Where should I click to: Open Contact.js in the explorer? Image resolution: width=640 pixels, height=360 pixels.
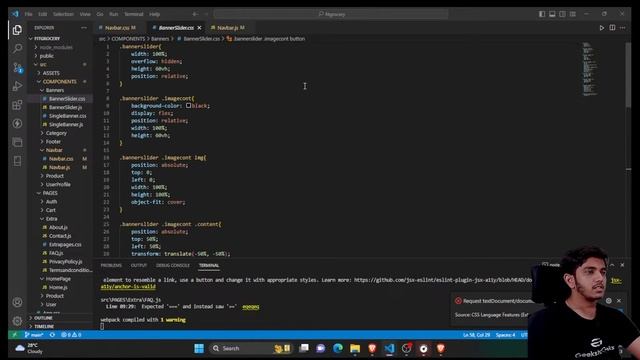coord(60,236)
